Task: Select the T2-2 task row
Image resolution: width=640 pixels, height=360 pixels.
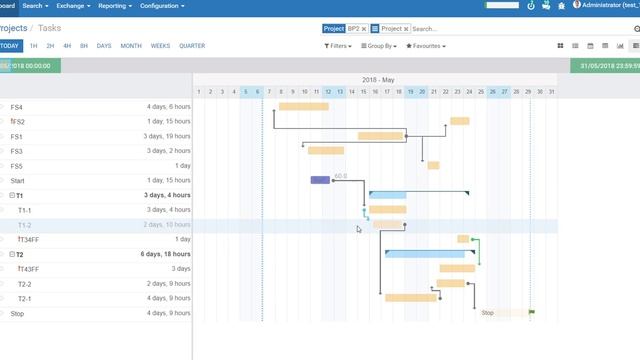Action: click(96, 284)
